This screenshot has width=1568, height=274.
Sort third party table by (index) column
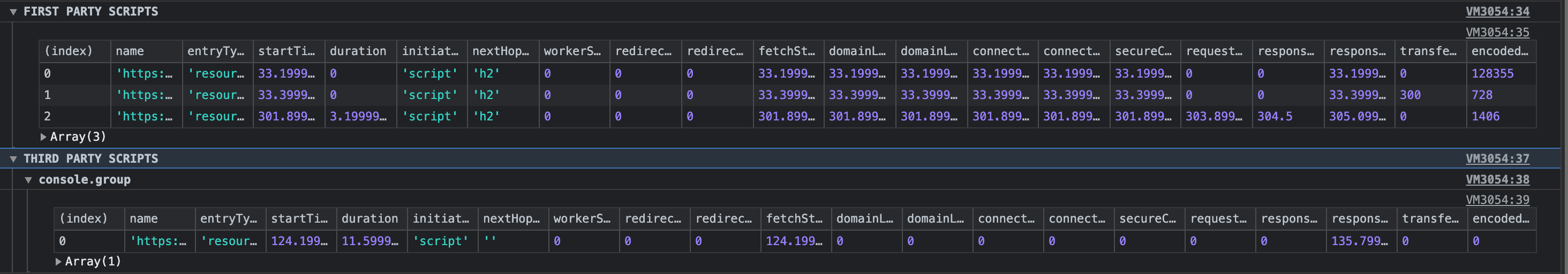89,218
